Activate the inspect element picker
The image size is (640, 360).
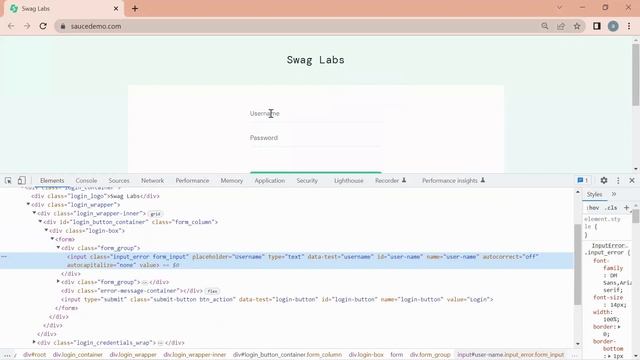[8, 180]
